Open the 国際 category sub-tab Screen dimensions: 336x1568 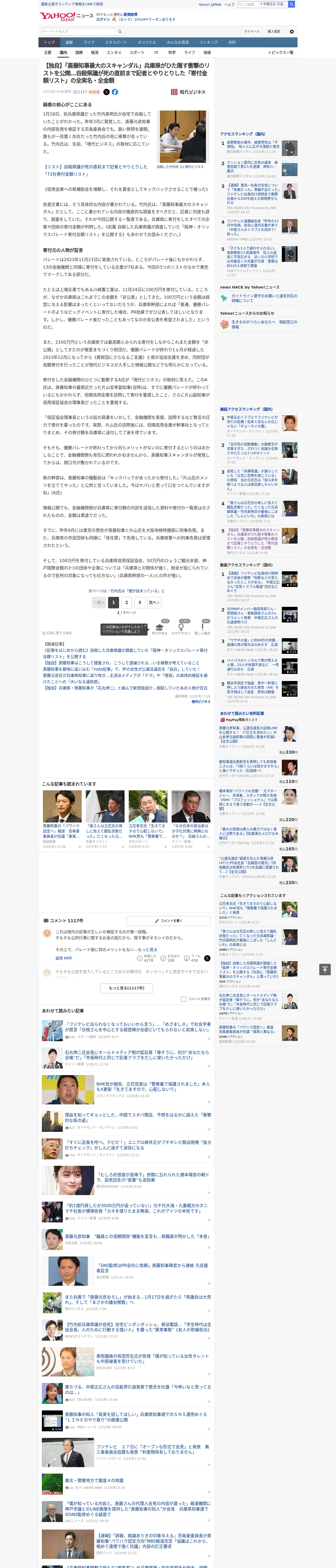tap(79, 52)
